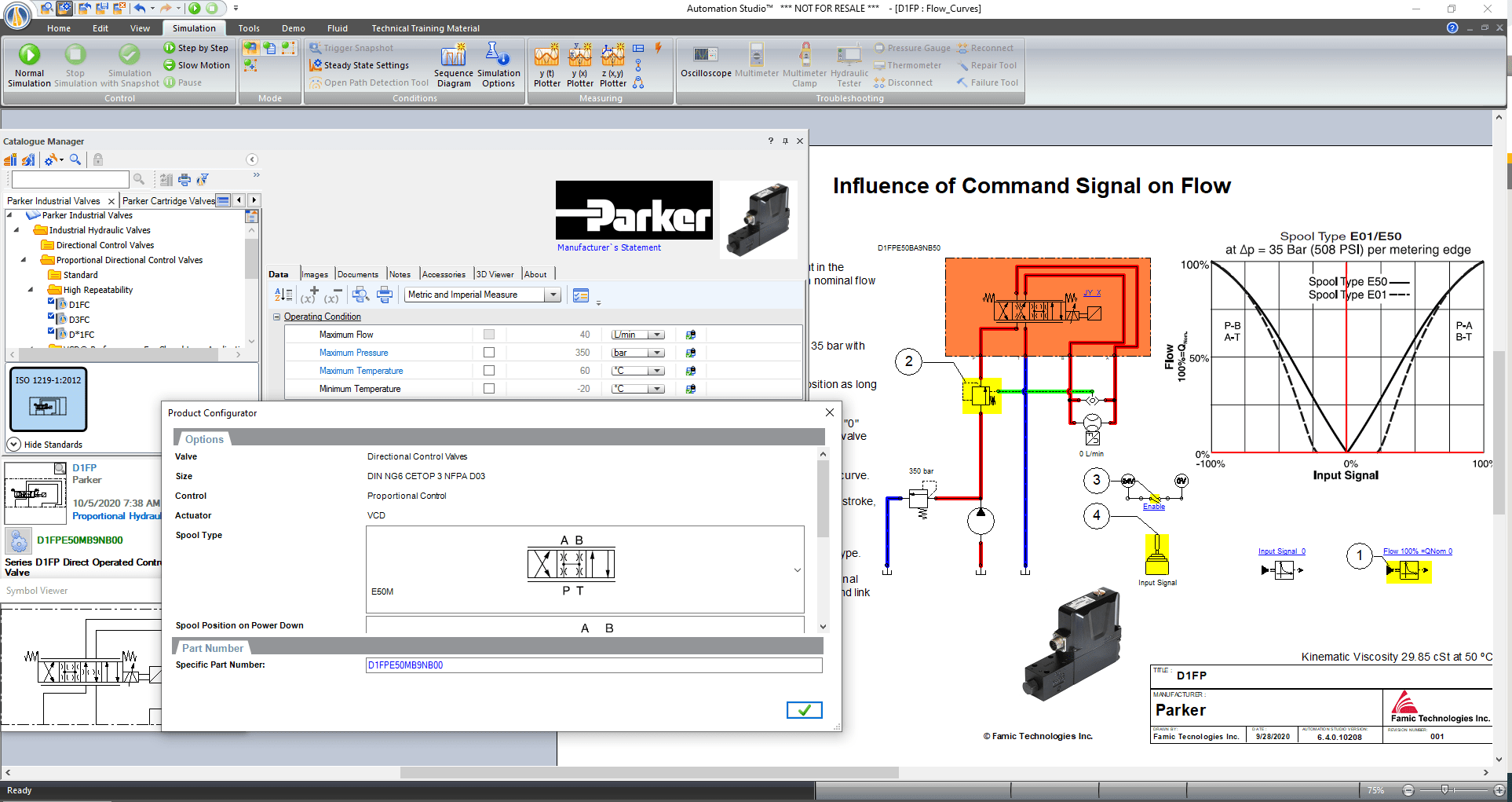Image resolution: width=1512 pixels, height=802 pixels.
Task: Edit the Specific Part Number field
Action: [x=593, y=665]
